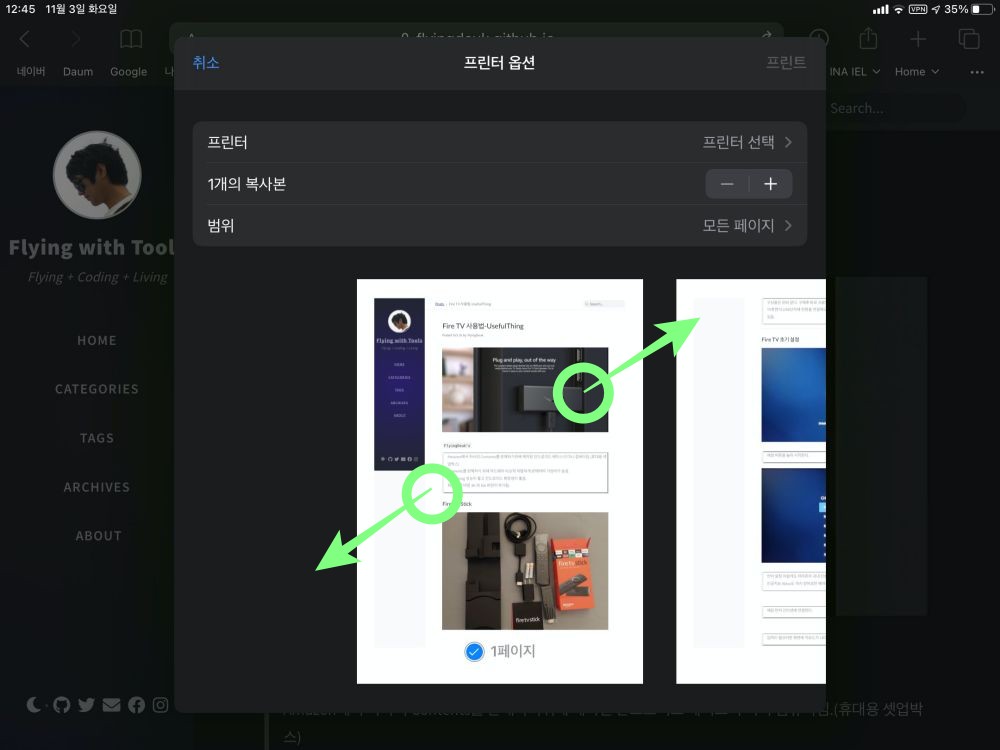This screenshot has height=750, width=1000.
Task: Open the Twitter icon in footer
Action: tap(86, 704)
